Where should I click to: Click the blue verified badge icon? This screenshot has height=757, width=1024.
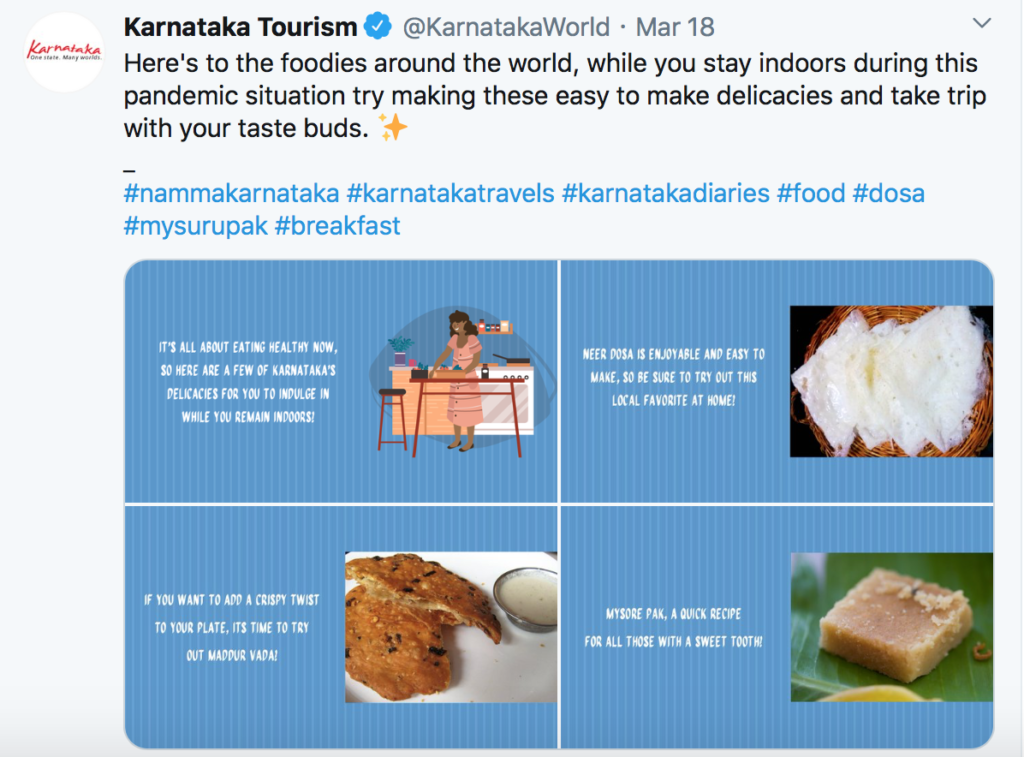coord(377,27)
